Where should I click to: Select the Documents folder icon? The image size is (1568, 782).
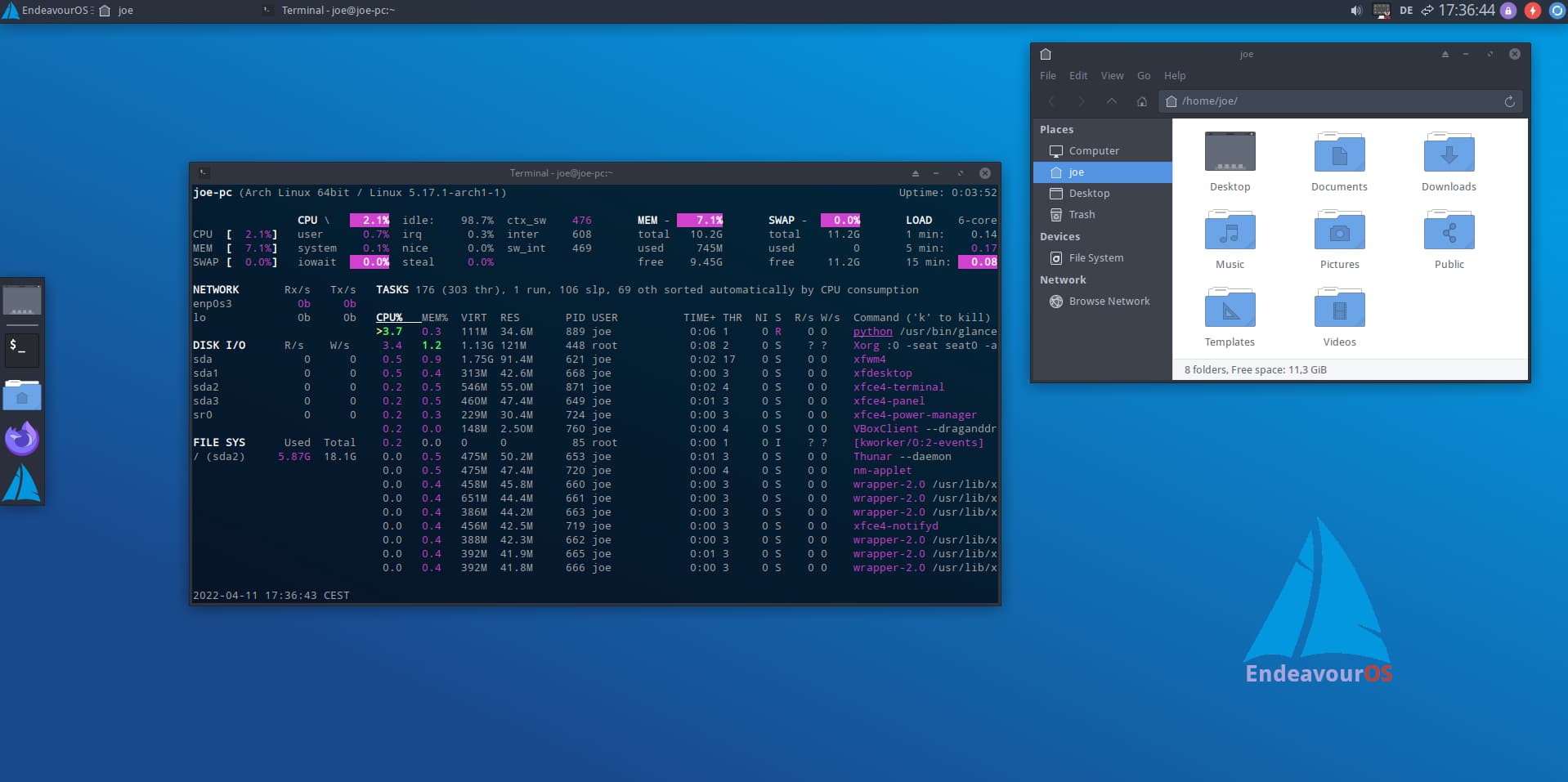pyautogui.click(x=1339, y=162)
